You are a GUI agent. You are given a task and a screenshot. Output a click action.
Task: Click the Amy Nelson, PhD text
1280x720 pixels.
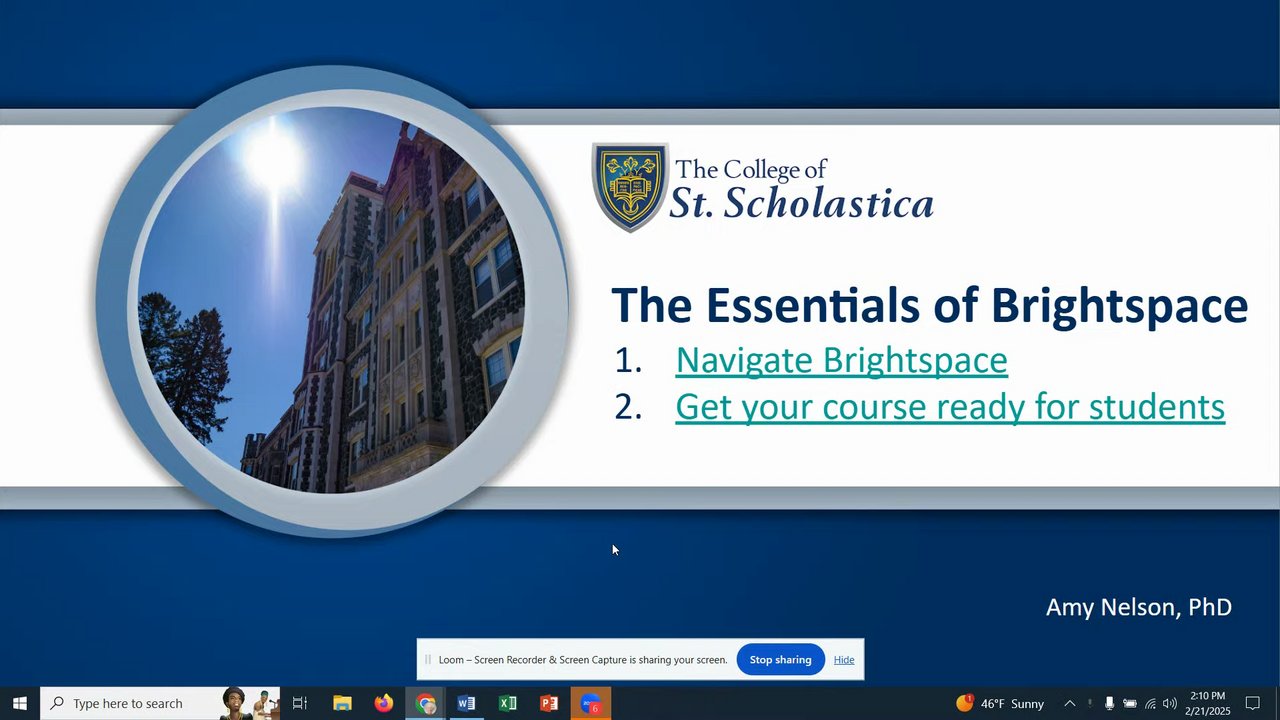1139,607
